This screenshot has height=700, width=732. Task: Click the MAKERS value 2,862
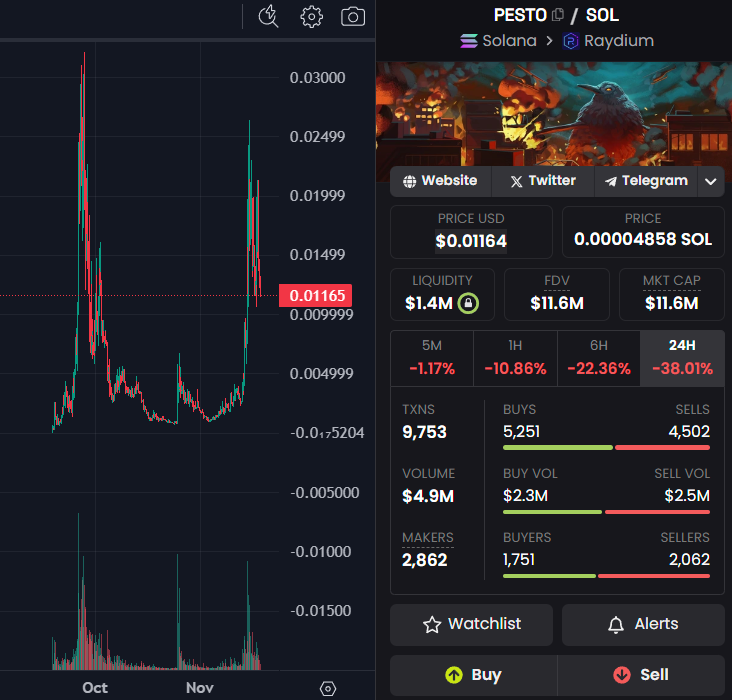pos(425,560)
